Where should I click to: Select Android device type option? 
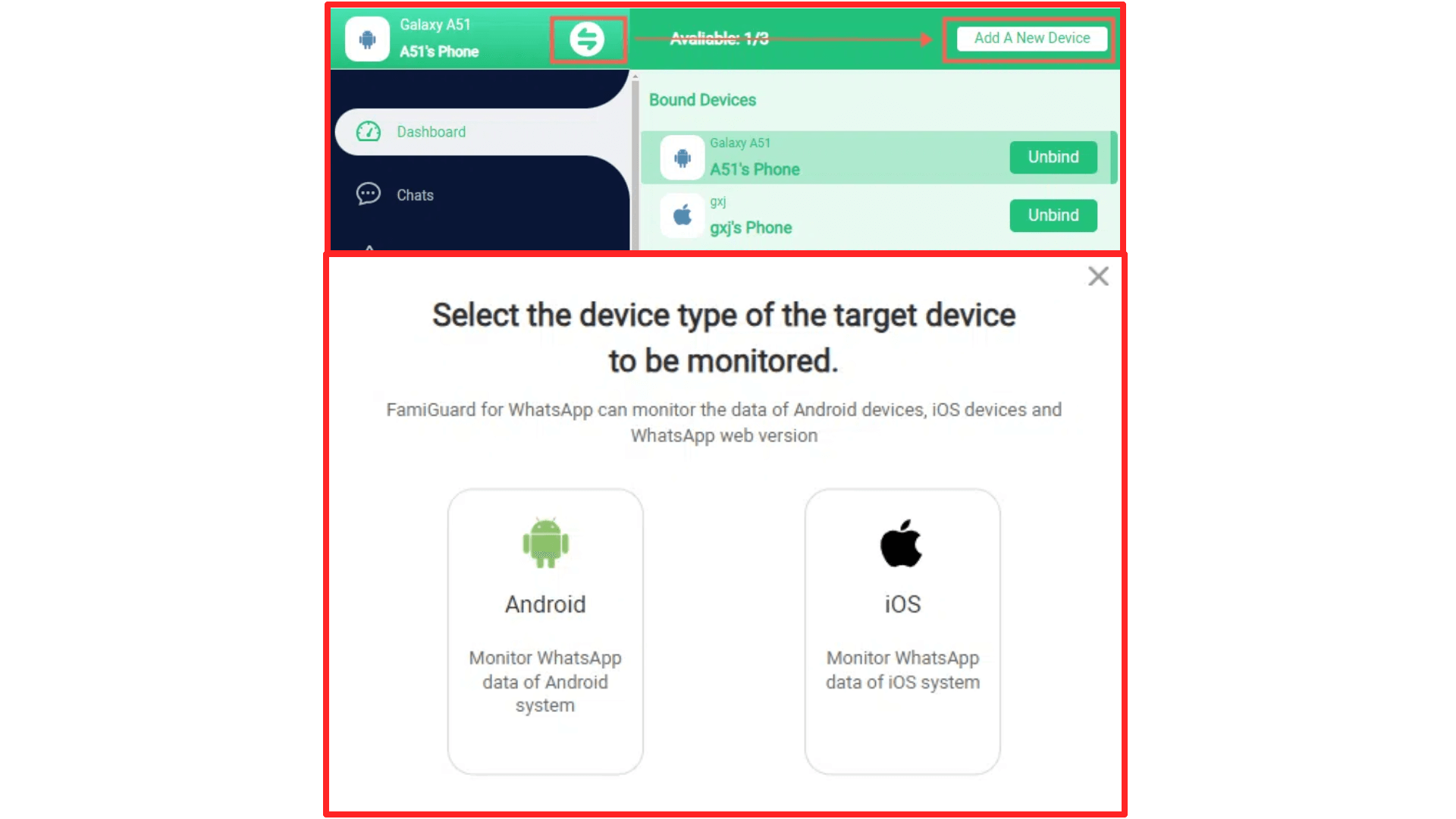tap(545, 631)
